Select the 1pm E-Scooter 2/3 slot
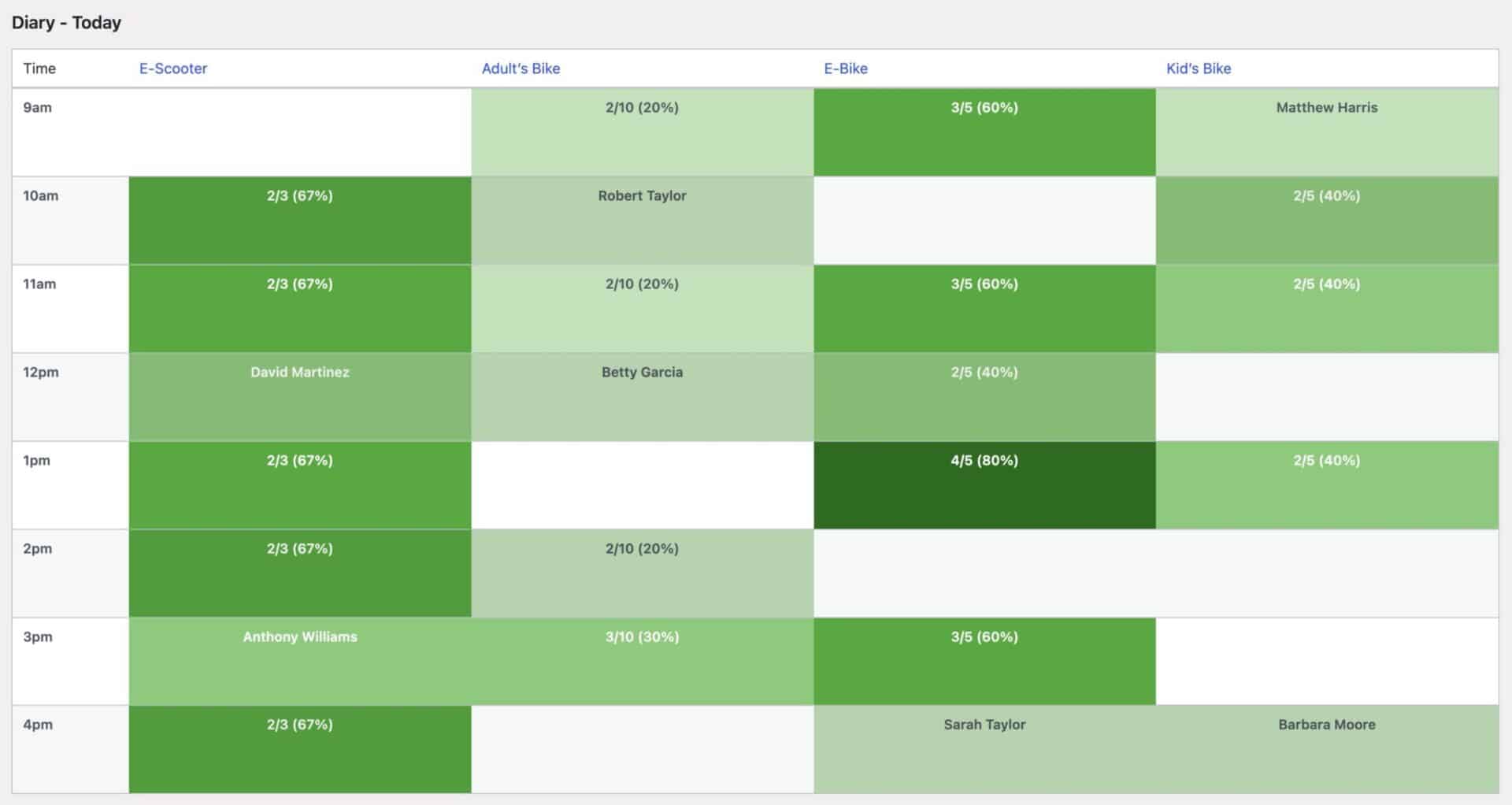Screen dimensions: 1512x805 300,485
